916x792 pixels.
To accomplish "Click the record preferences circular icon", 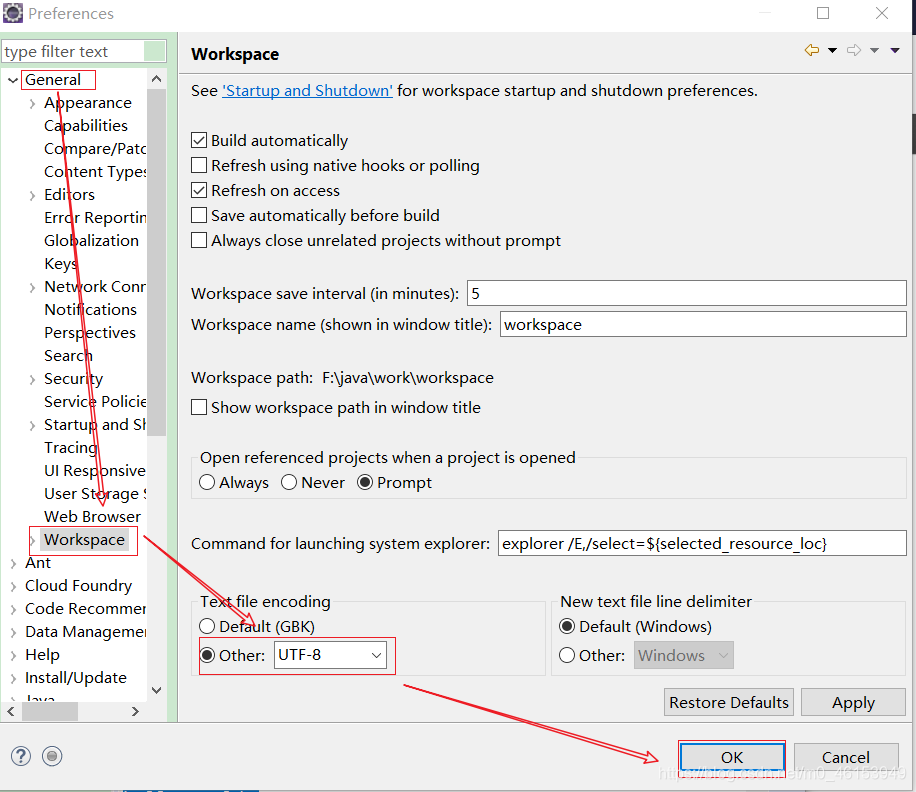I will pos(52,756).
